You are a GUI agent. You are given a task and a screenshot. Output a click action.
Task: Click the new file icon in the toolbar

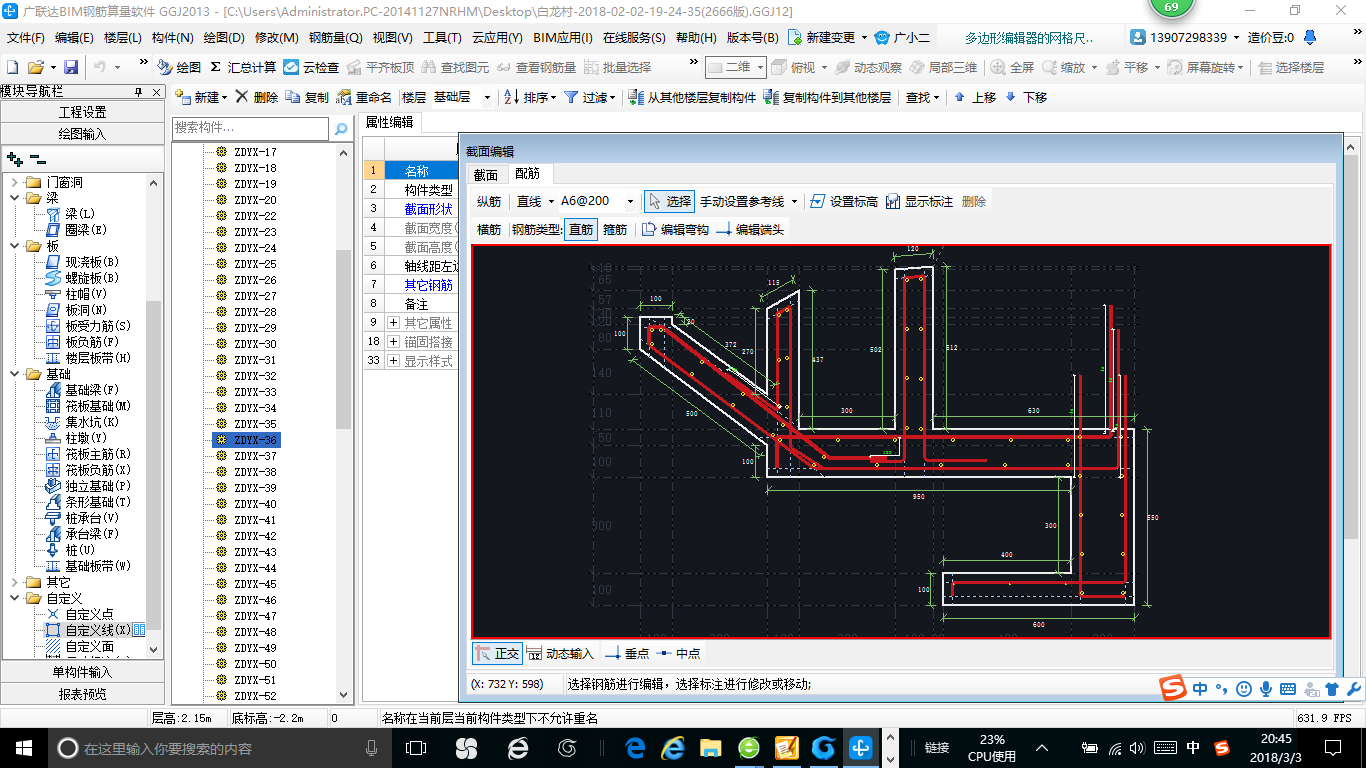pyautogui.click(x=13, y=67)
